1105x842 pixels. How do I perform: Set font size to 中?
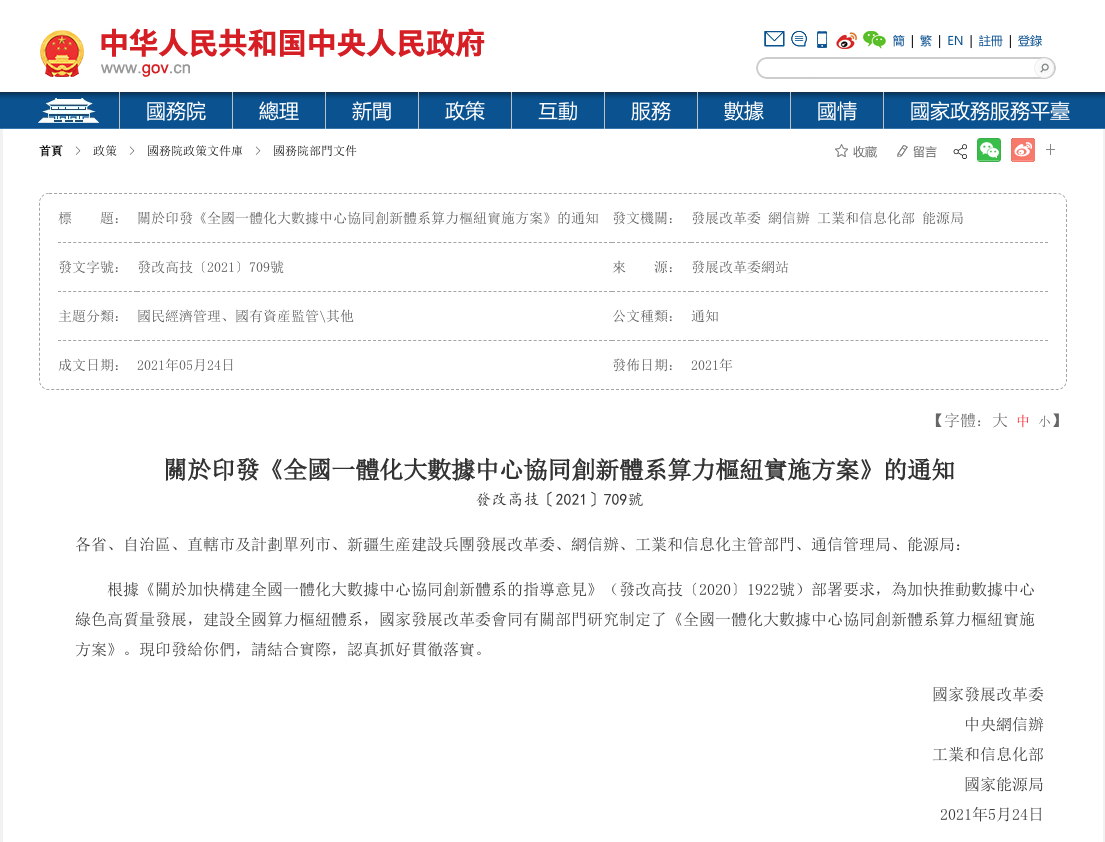(1023, 421)
